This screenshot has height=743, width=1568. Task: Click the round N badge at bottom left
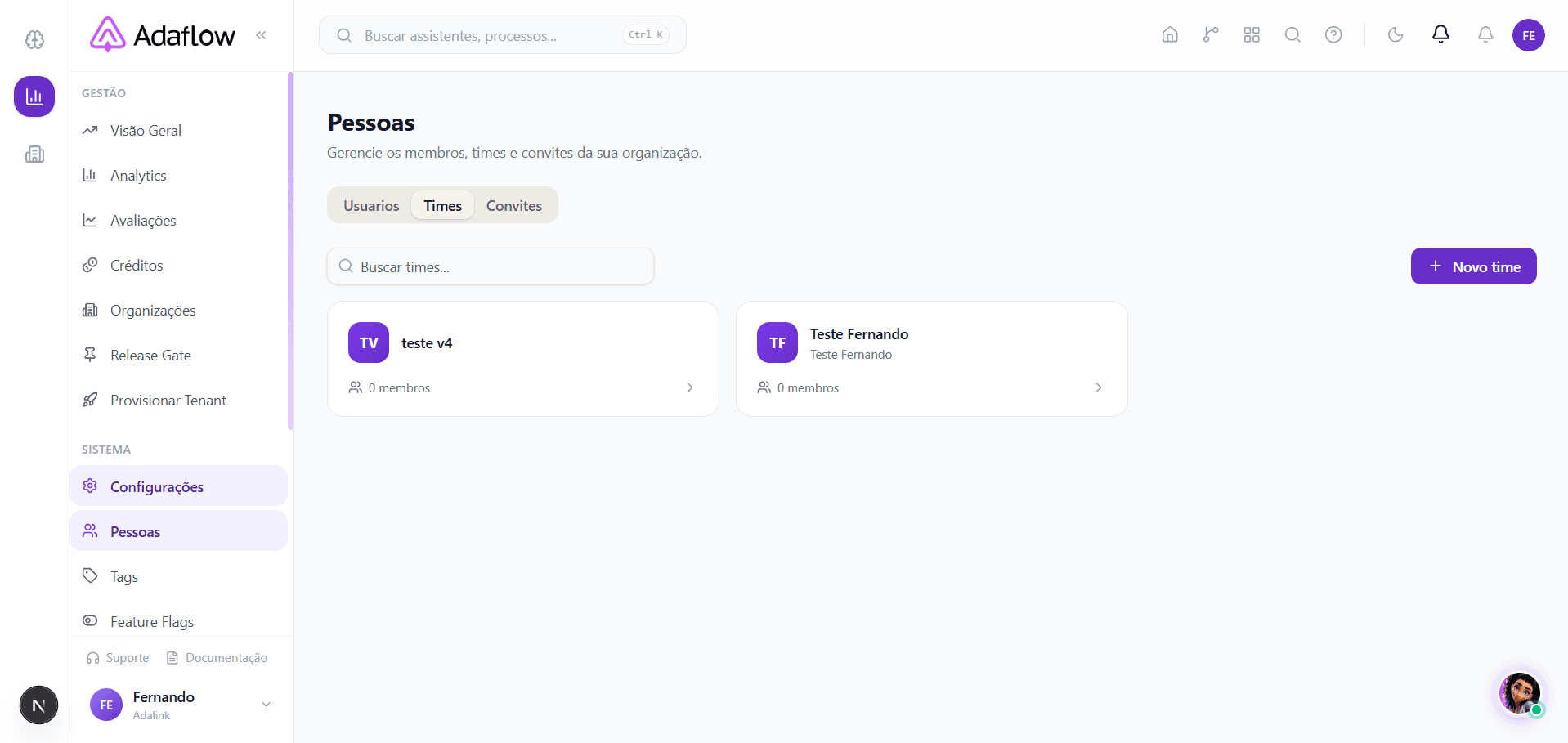pyautogui.click(x=38, y=705)
